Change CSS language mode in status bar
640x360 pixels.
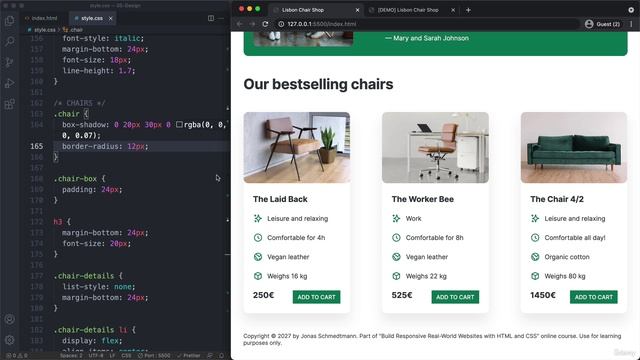point(126,356)
